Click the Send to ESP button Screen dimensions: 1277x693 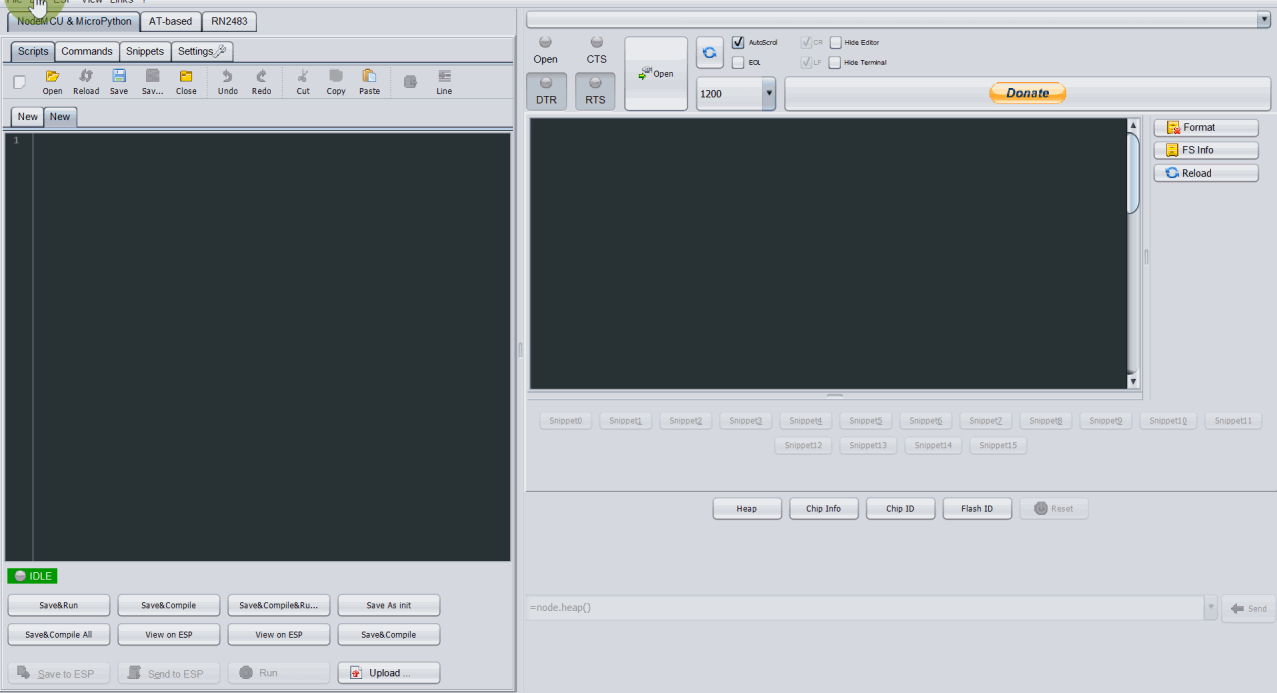point(169,673)
